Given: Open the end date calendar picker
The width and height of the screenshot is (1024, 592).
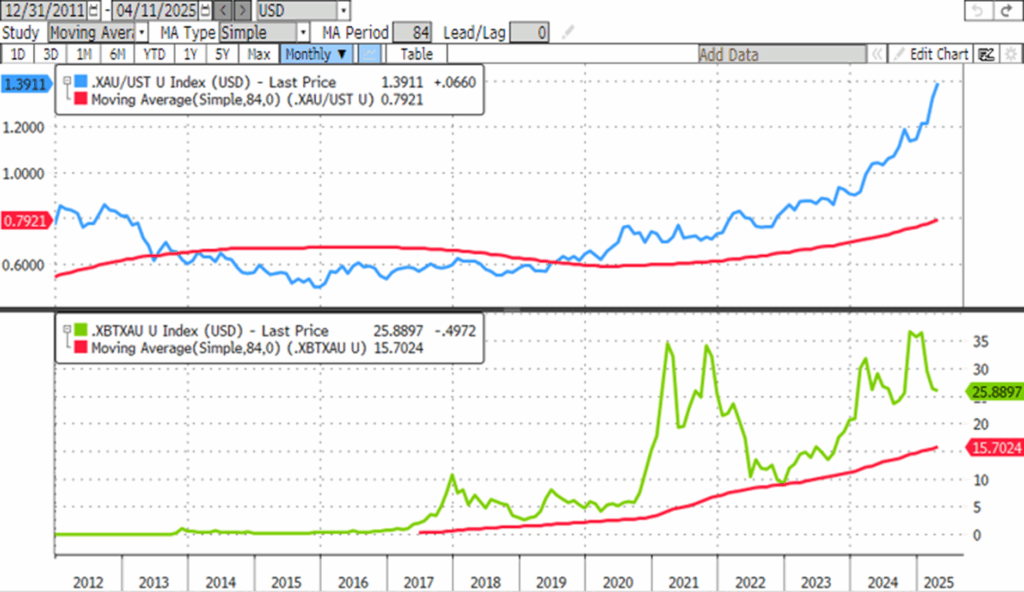Looking at the screenshot, I should tap(203, 11).
